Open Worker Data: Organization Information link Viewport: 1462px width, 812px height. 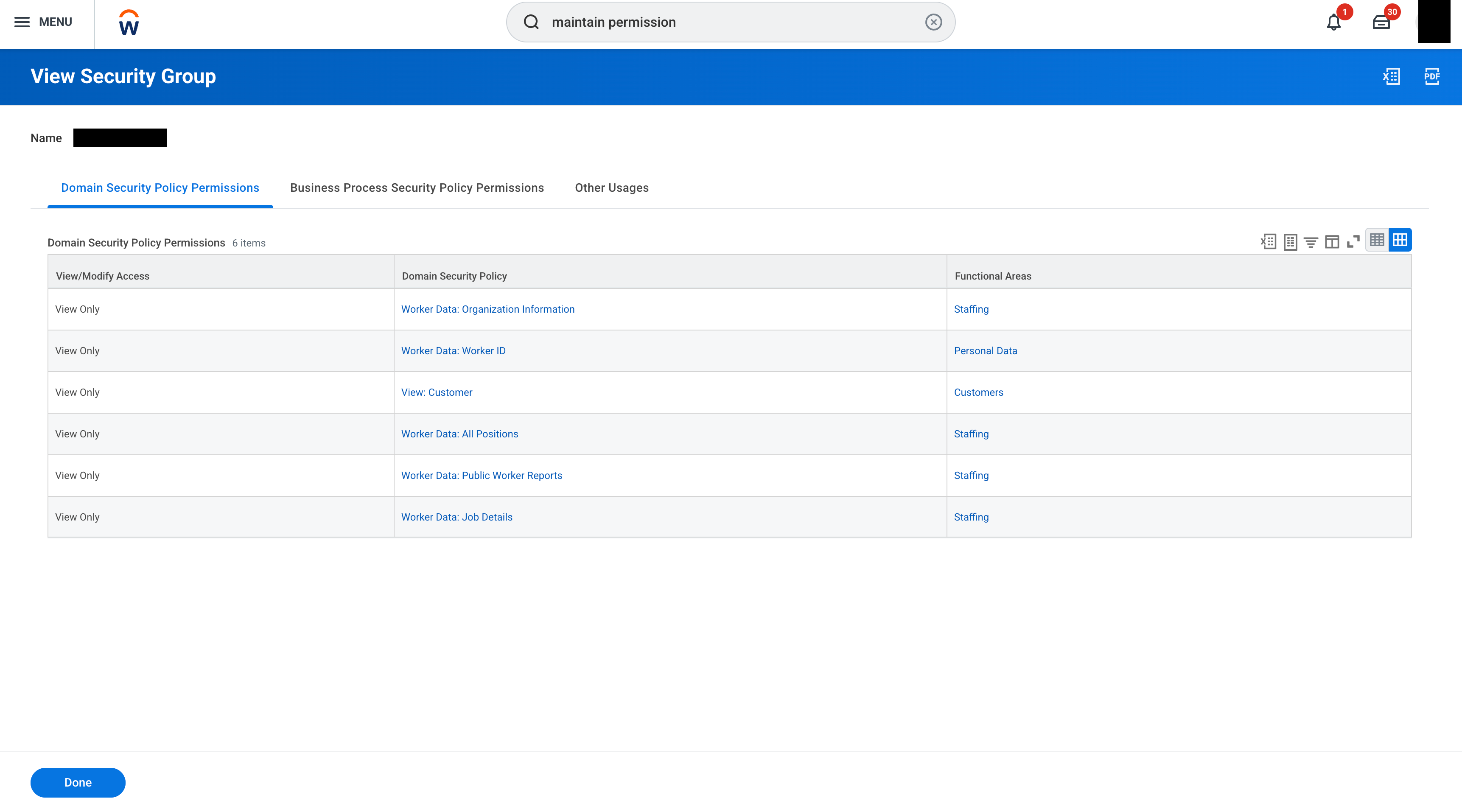[488, 309]
